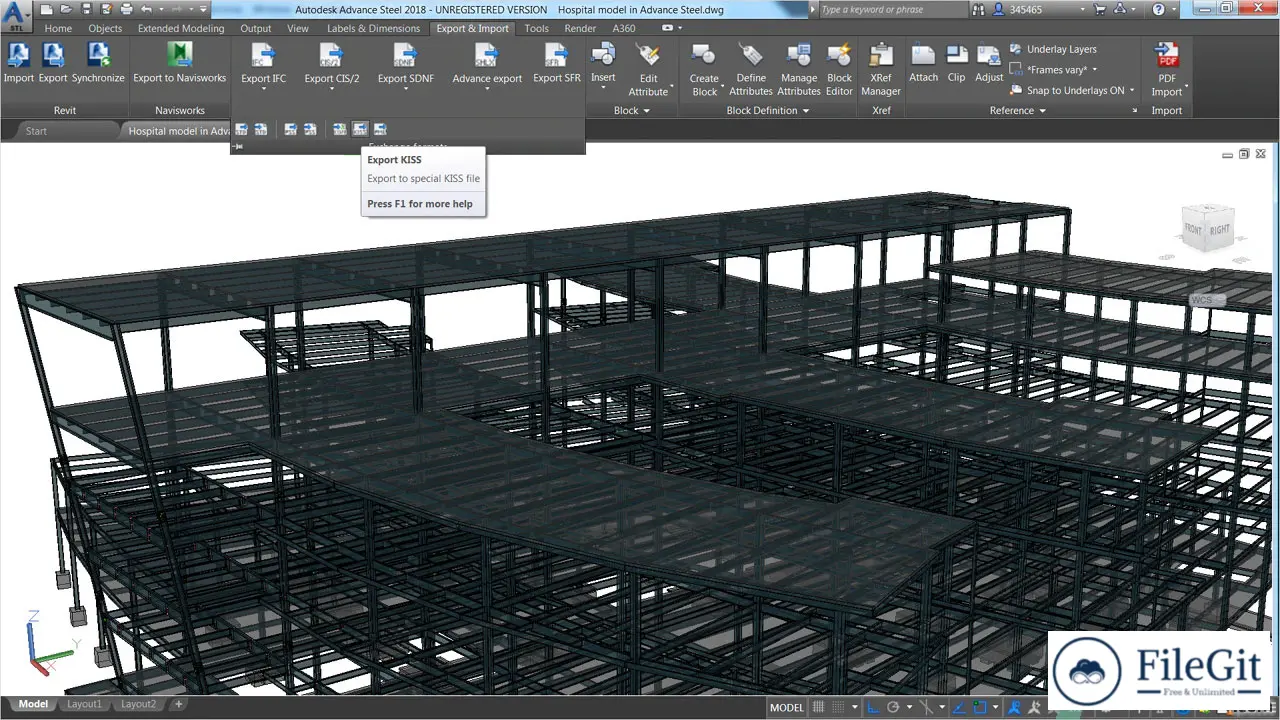Viewport: 1280px width, 720px height.
Task: Click the Export SFR icon
Action: (x=556, y=55)
